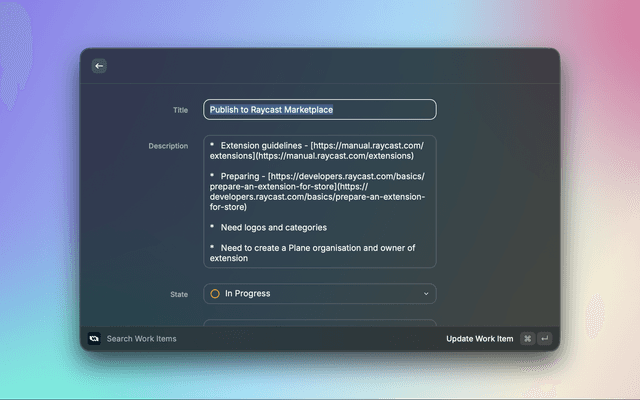This screenshot has width=640, height=400.
Task: Click the back arrow button
Action: (x=98, y=66)
